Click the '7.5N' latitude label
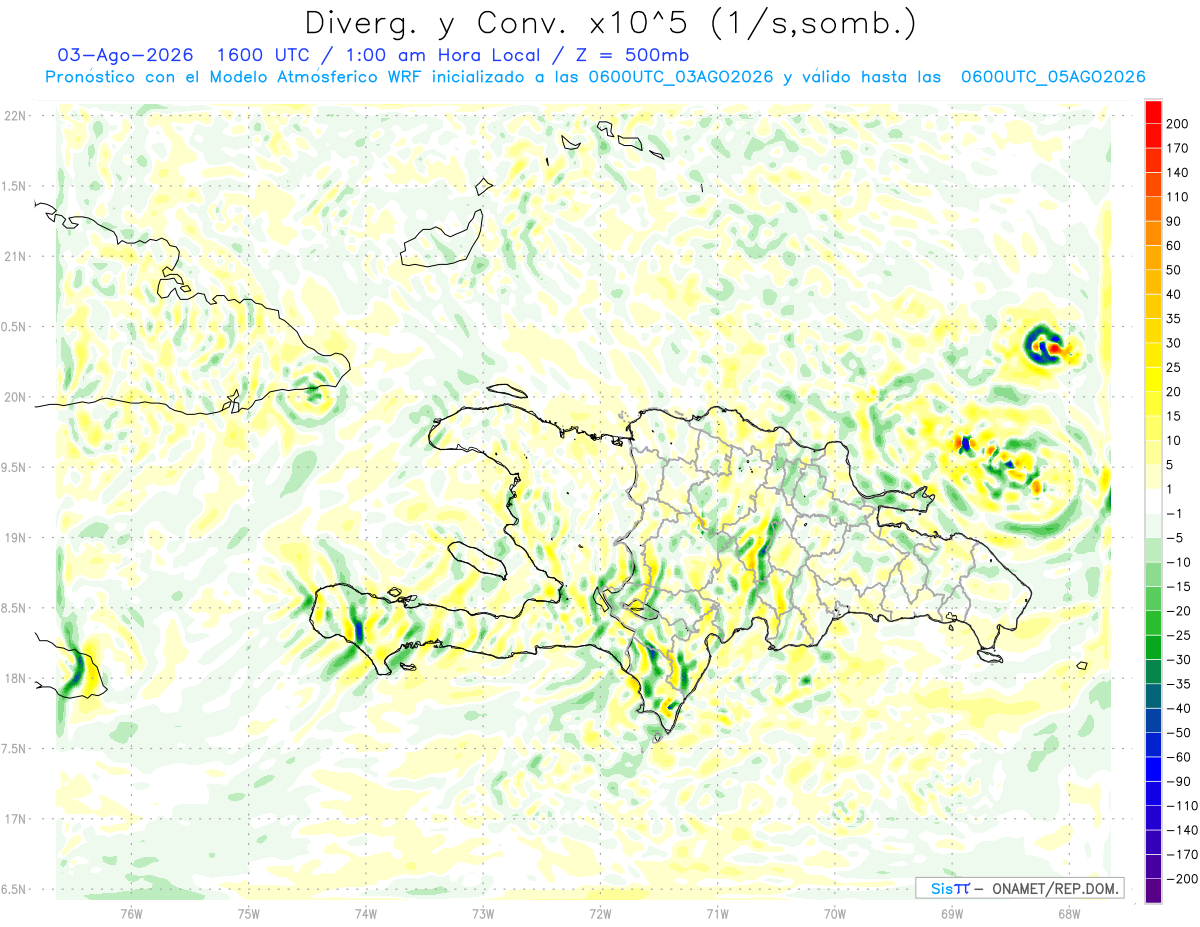 [x=15, y=748]
